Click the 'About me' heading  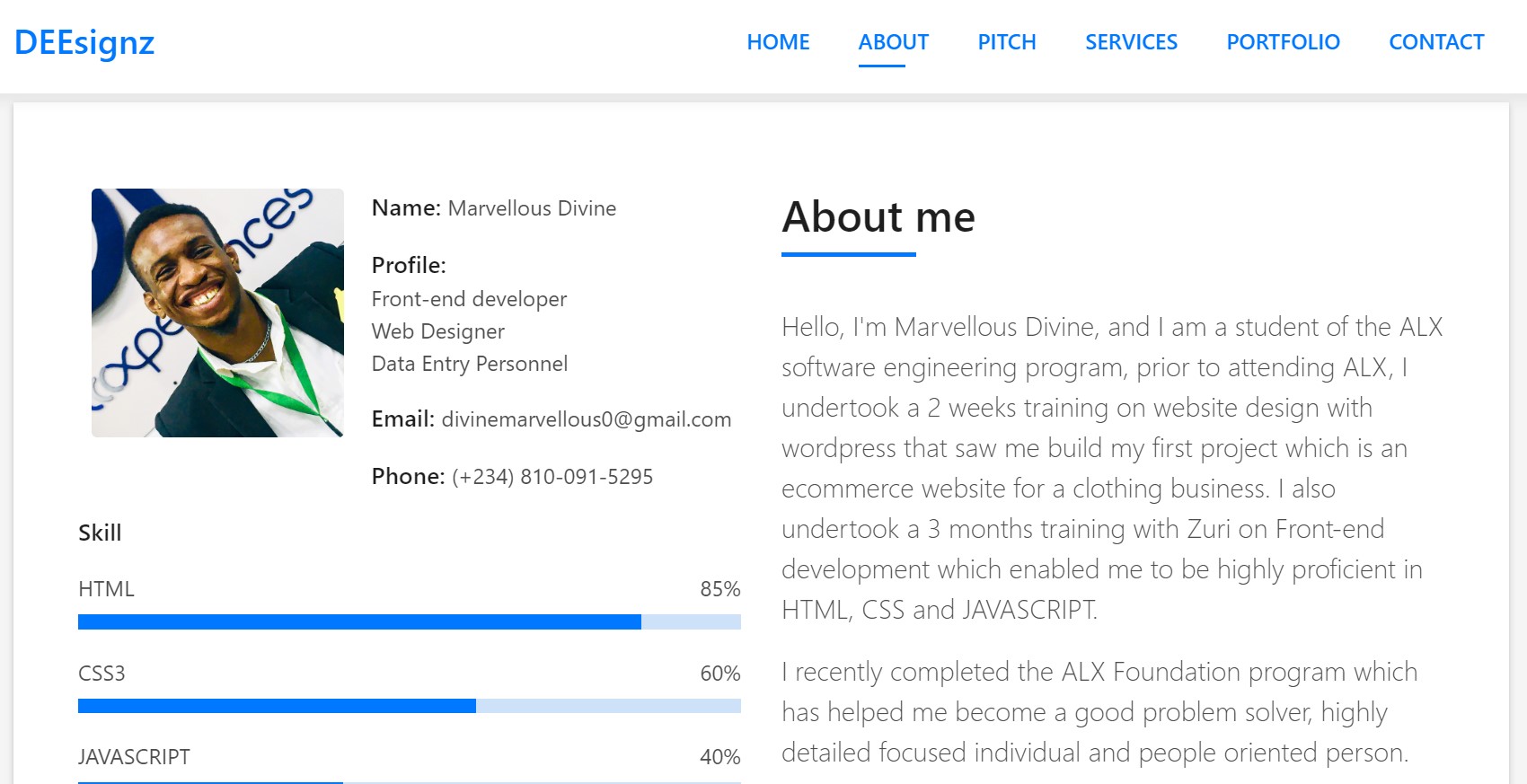click(878, 217)
